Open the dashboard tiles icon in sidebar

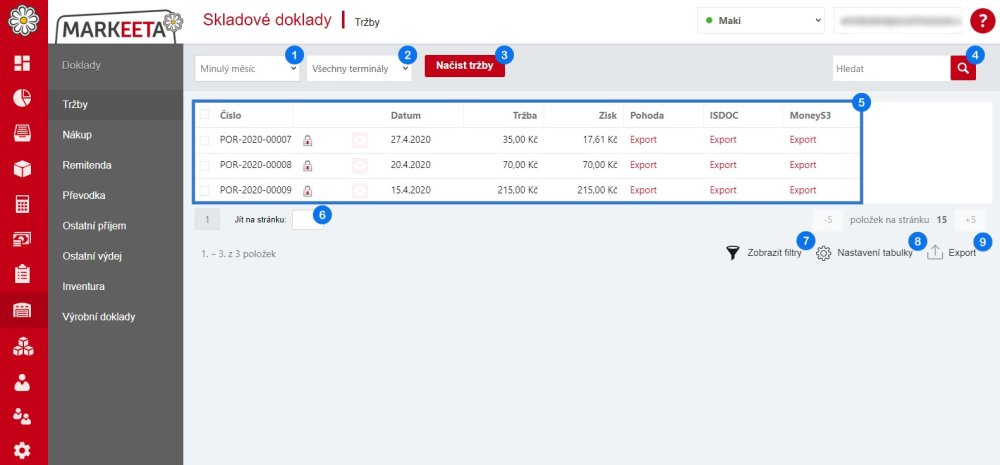click(22, 63)
